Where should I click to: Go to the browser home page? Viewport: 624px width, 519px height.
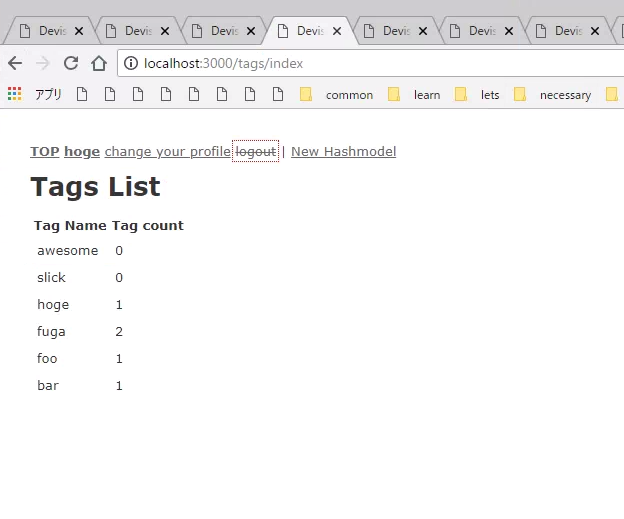coord(99,63)
